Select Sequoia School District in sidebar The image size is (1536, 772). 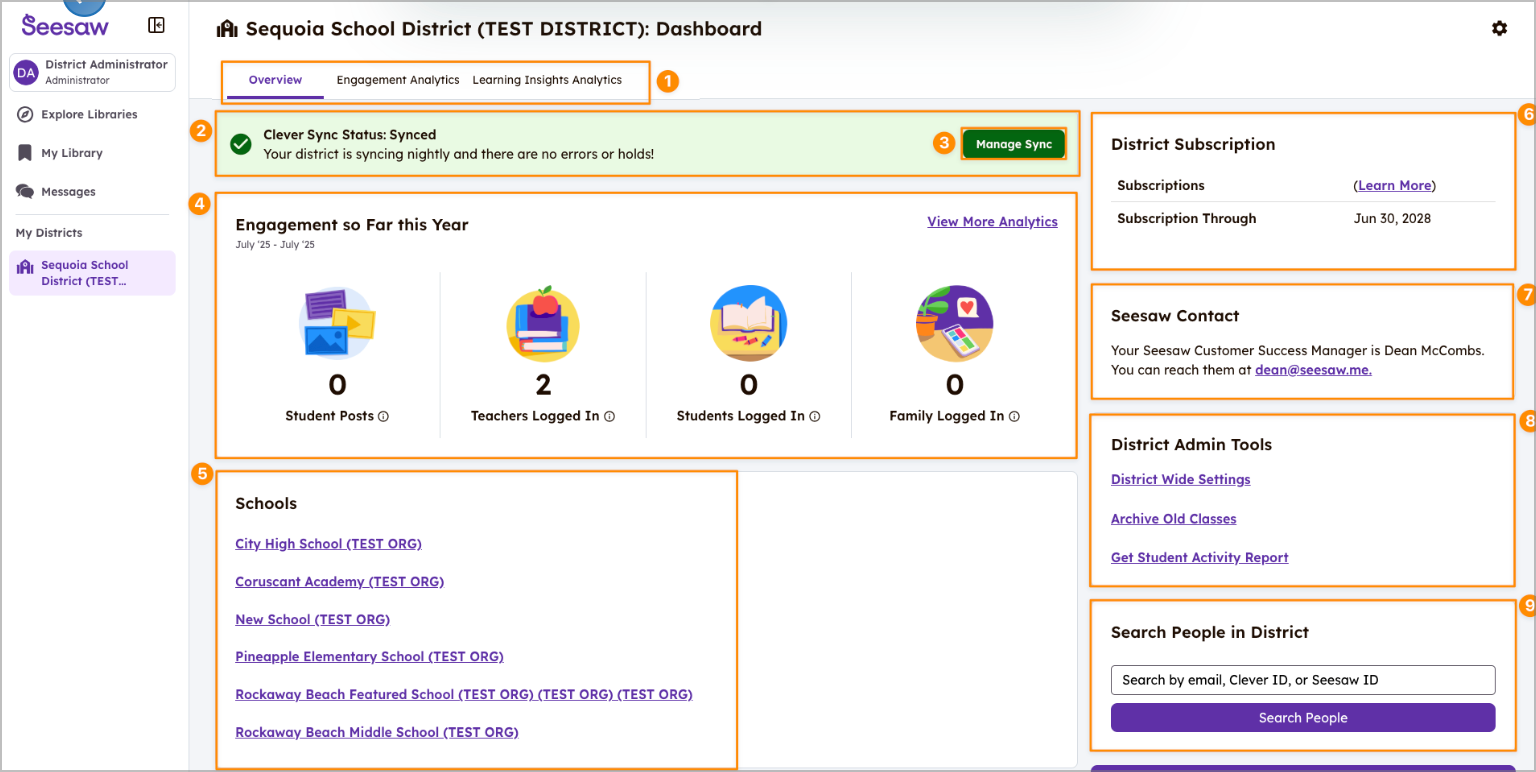coord(92,273)
